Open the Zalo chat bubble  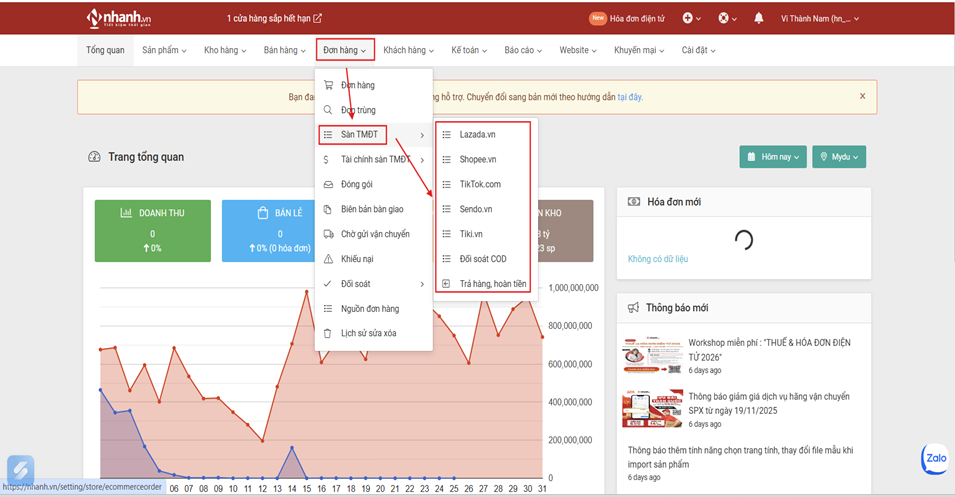[x=936, y=459]
